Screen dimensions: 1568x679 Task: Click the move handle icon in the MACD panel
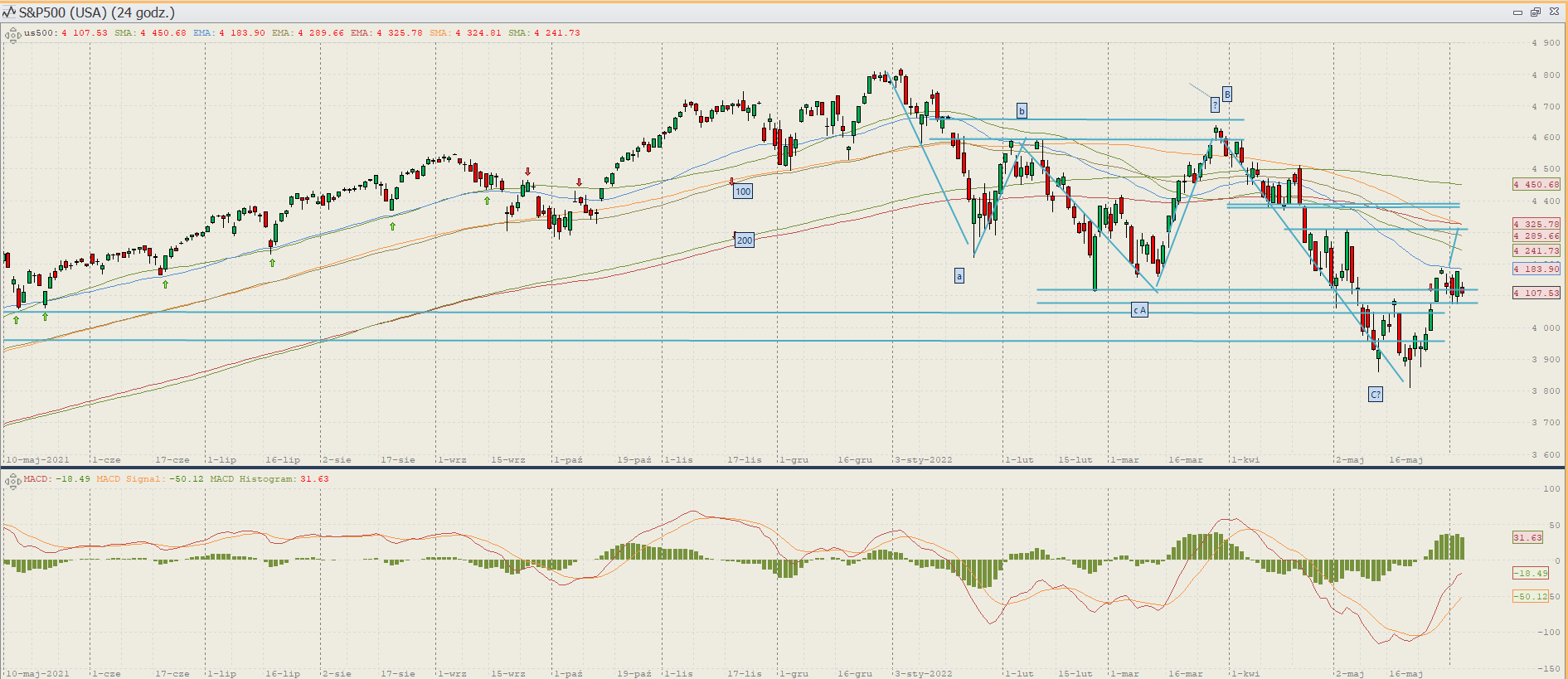[x=12, y=481]
